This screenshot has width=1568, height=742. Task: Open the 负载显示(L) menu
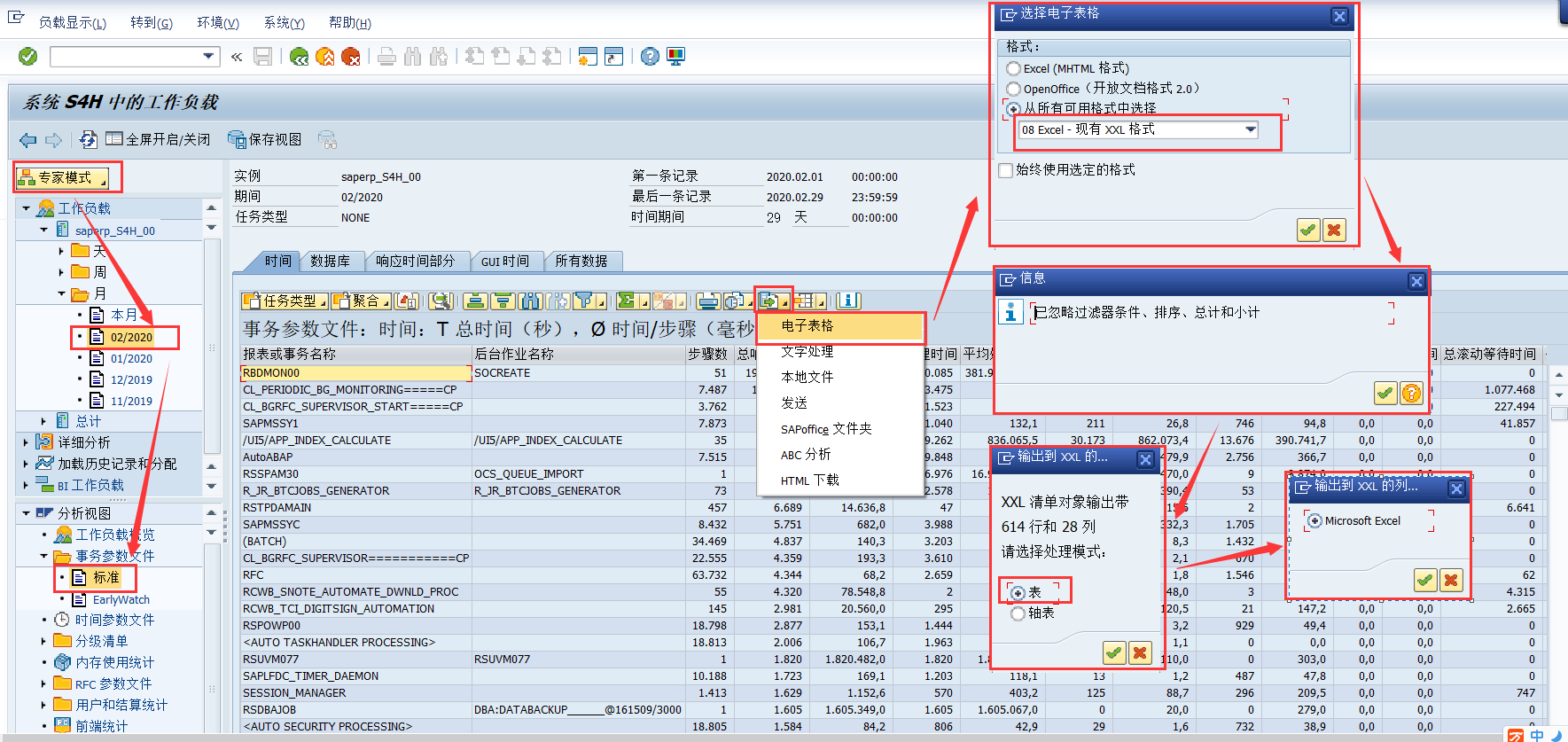coord(73,23)
